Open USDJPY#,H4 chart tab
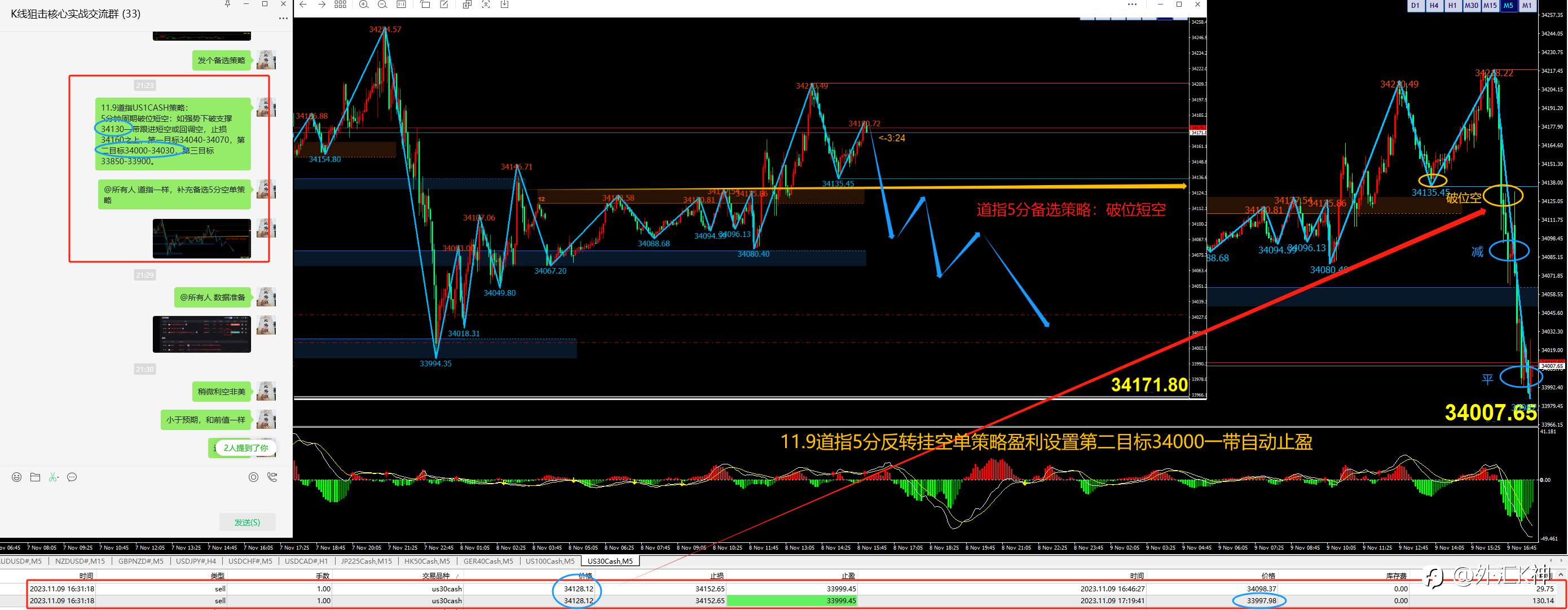The height and width of the screenshot is (610, 1568). [196, 561]
